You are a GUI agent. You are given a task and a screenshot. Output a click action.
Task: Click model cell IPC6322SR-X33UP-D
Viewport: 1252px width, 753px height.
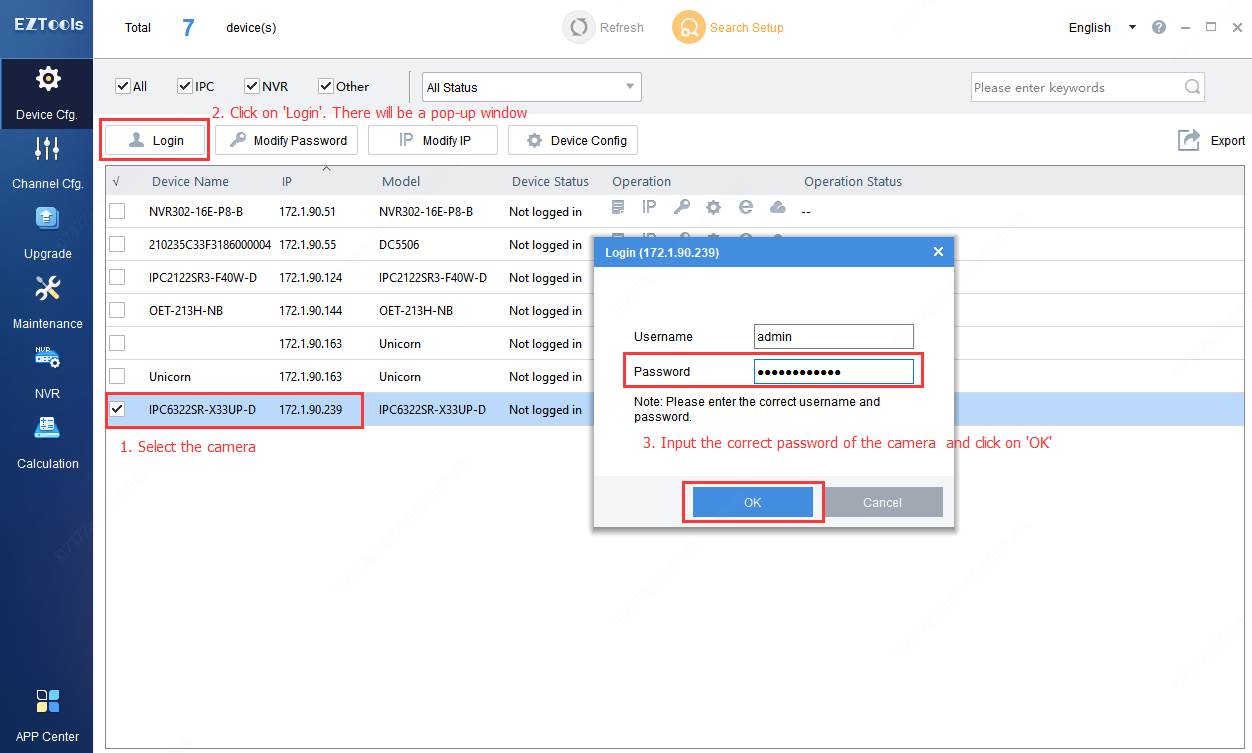(432, 409)
